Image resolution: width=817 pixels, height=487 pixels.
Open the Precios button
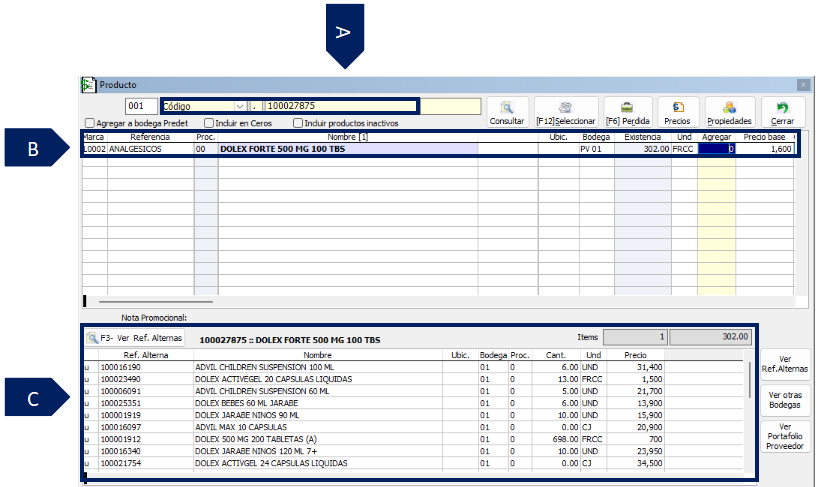point(677,113)
